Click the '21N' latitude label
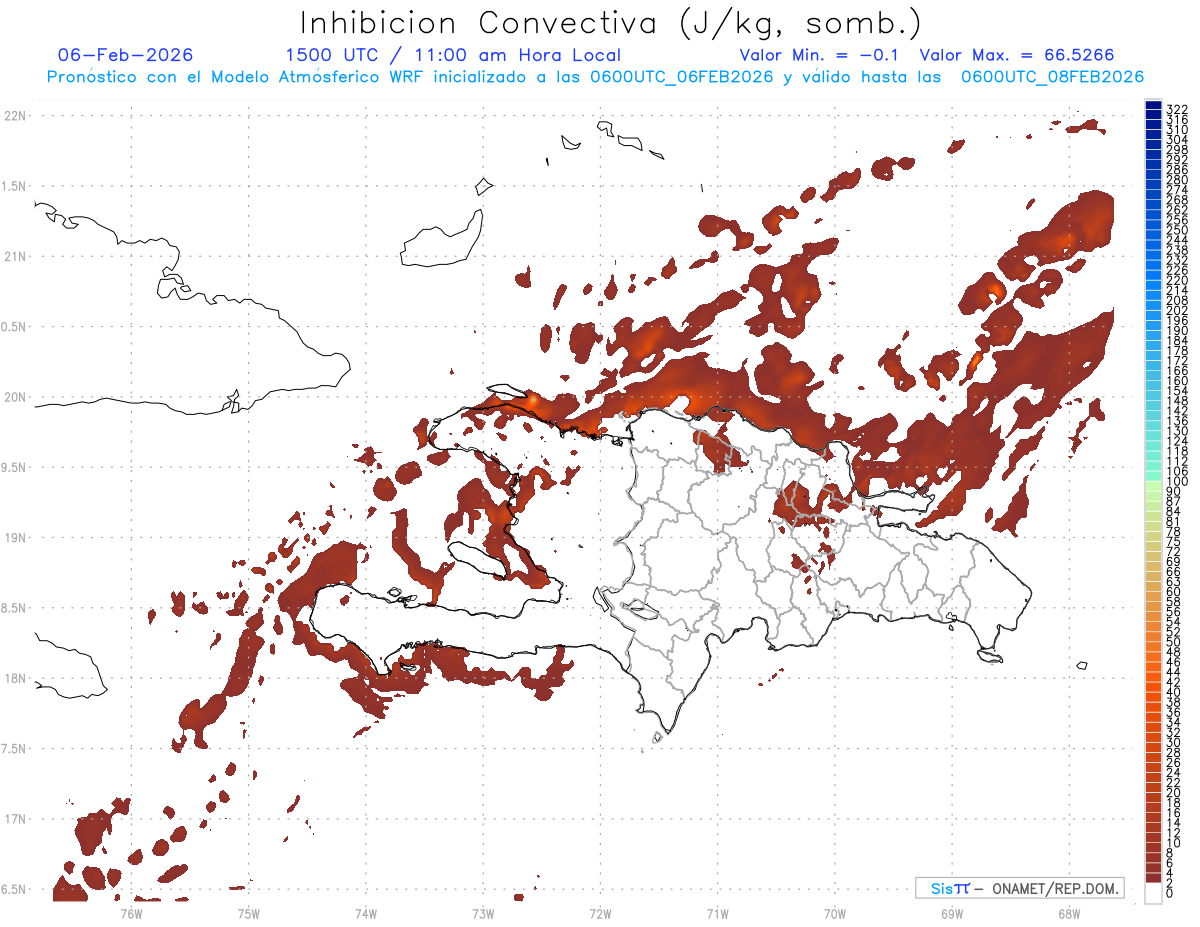 coord(15,257)
